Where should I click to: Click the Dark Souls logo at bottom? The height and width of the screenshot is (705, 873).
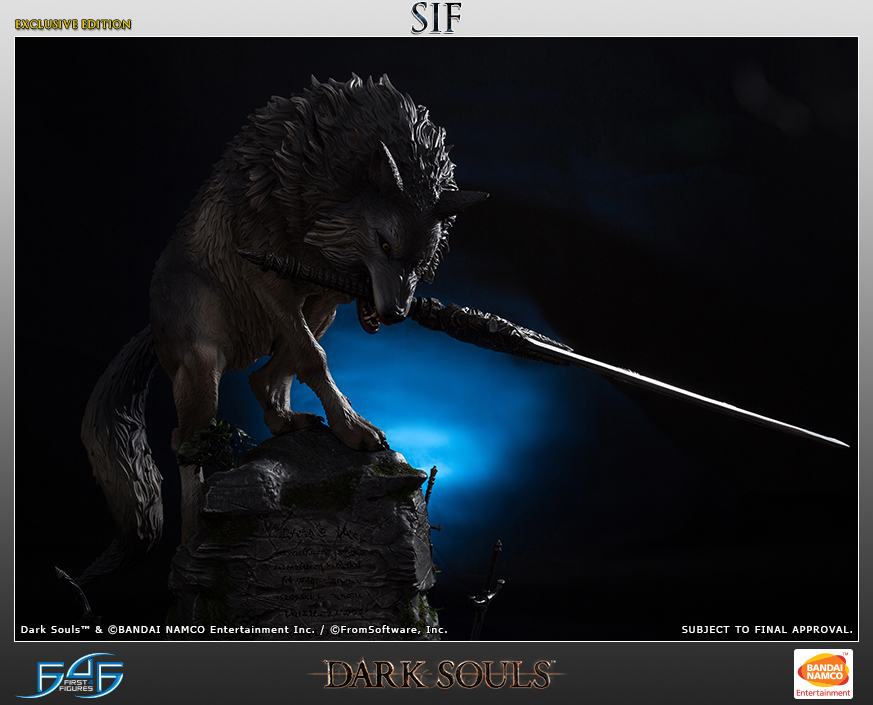(x=437, y=674)
